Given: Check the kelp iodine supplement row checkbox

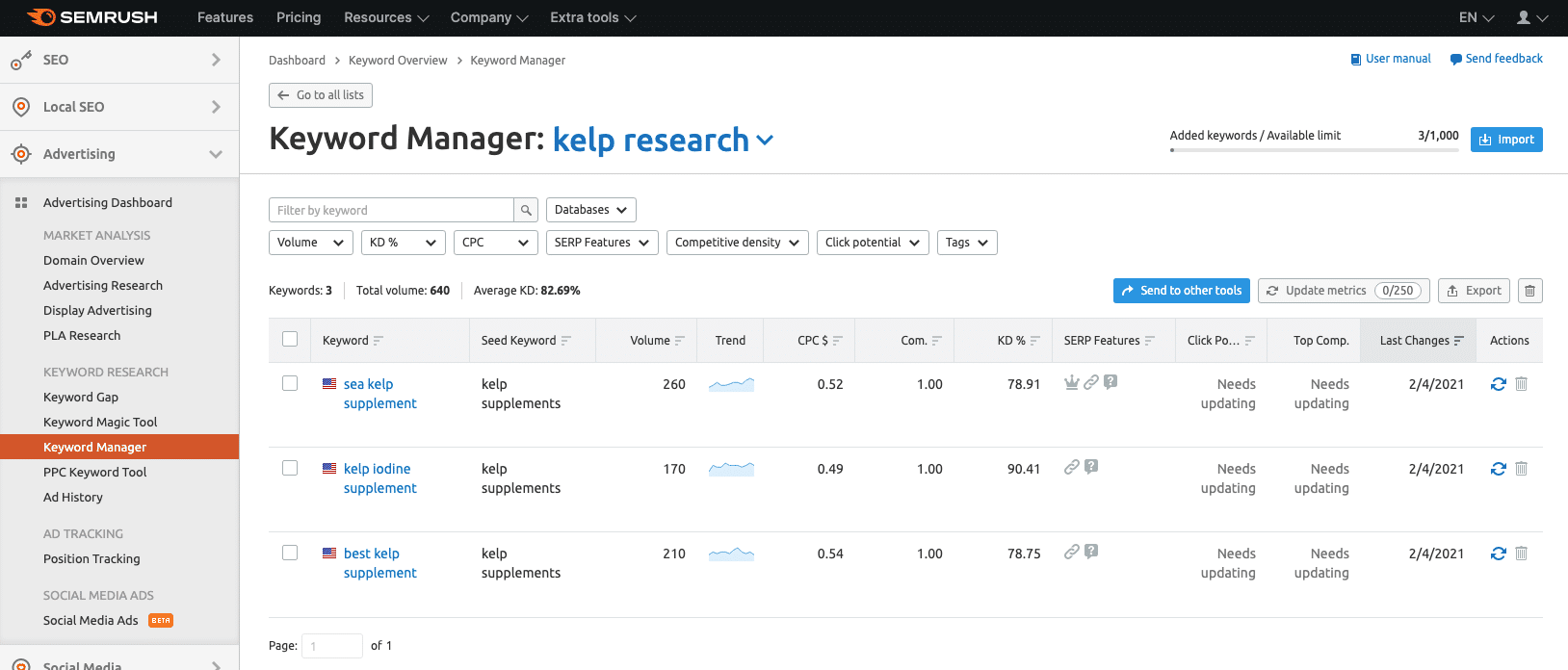Looking at the screenshot, I should (x=290, y=468).
